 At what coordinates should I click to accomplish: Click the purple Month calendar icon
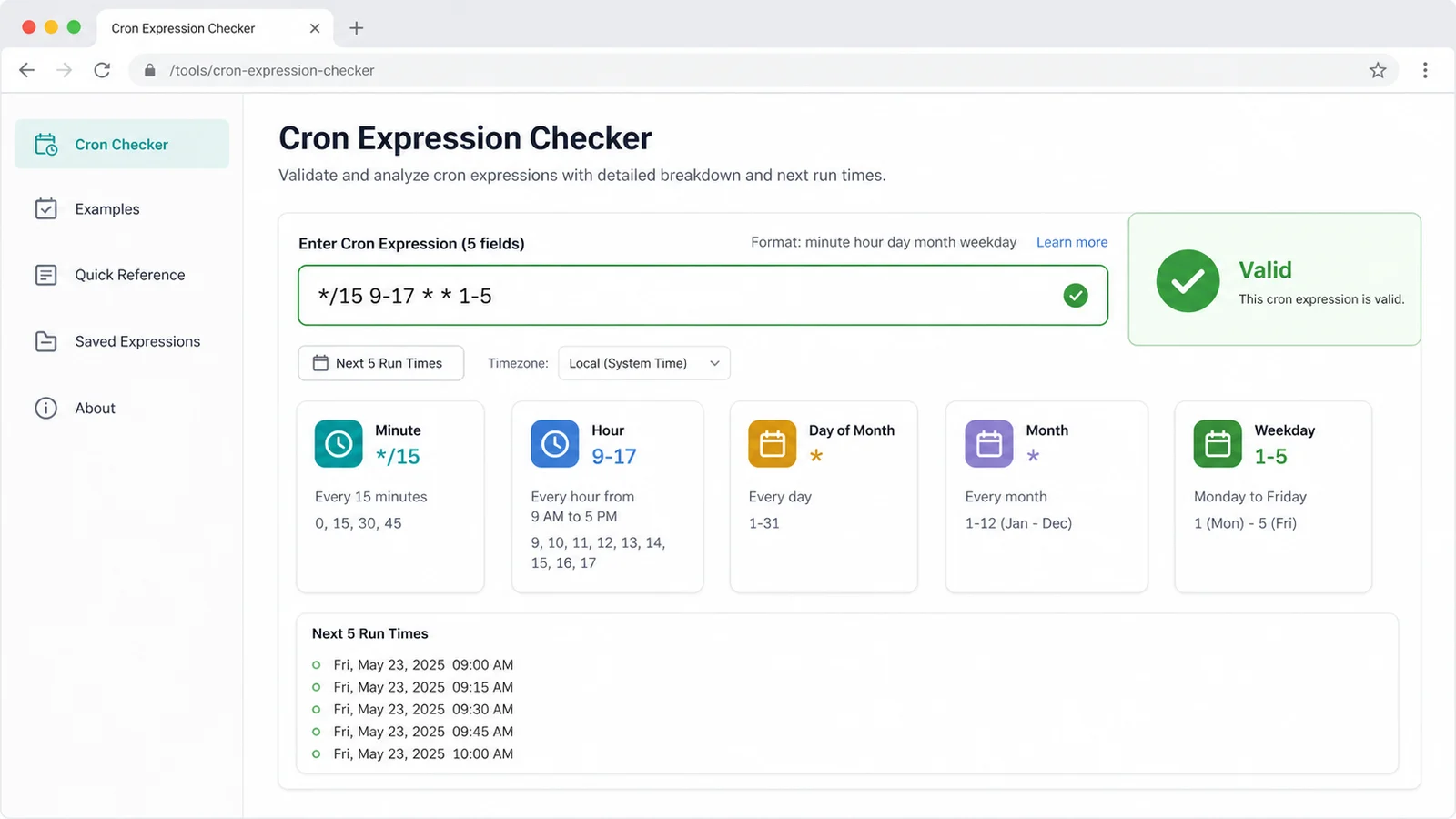pos(989,443)
